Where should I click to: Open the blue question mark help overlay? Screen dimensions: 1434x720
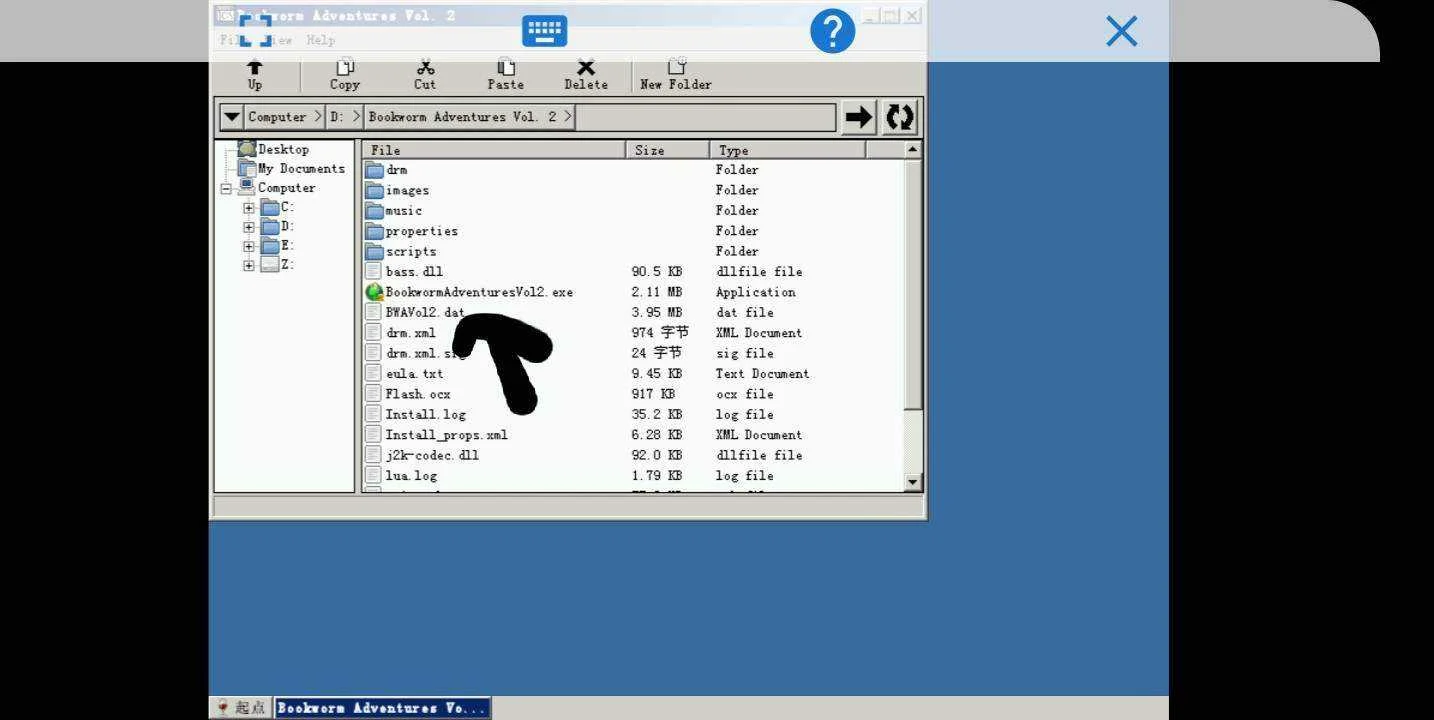(x=832, y=32)
